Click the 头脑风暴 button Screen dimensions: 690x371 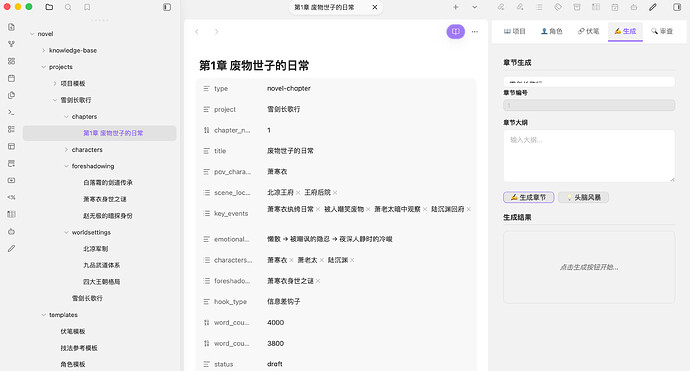coord(584,197)
